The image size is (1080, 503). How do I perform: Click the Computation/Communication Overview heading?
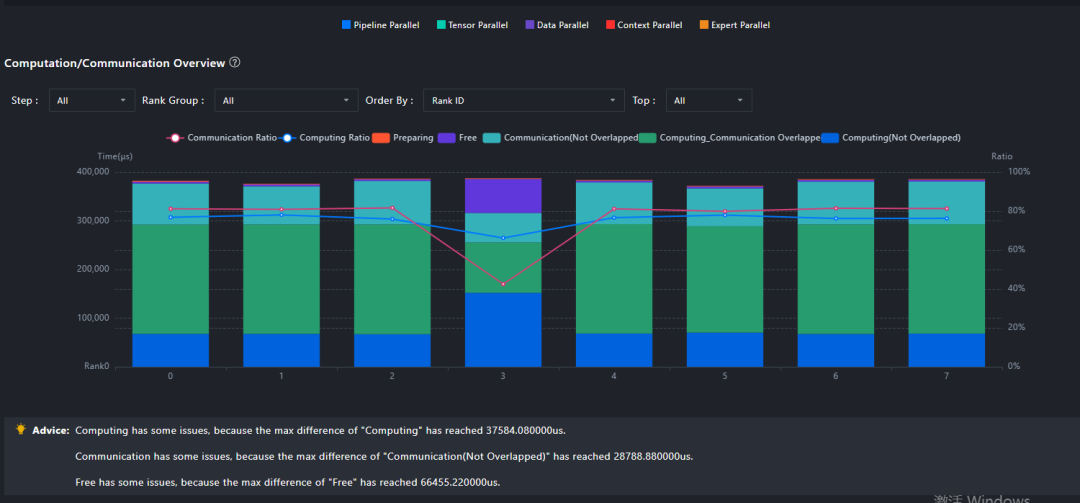click(x=114, y=63)
